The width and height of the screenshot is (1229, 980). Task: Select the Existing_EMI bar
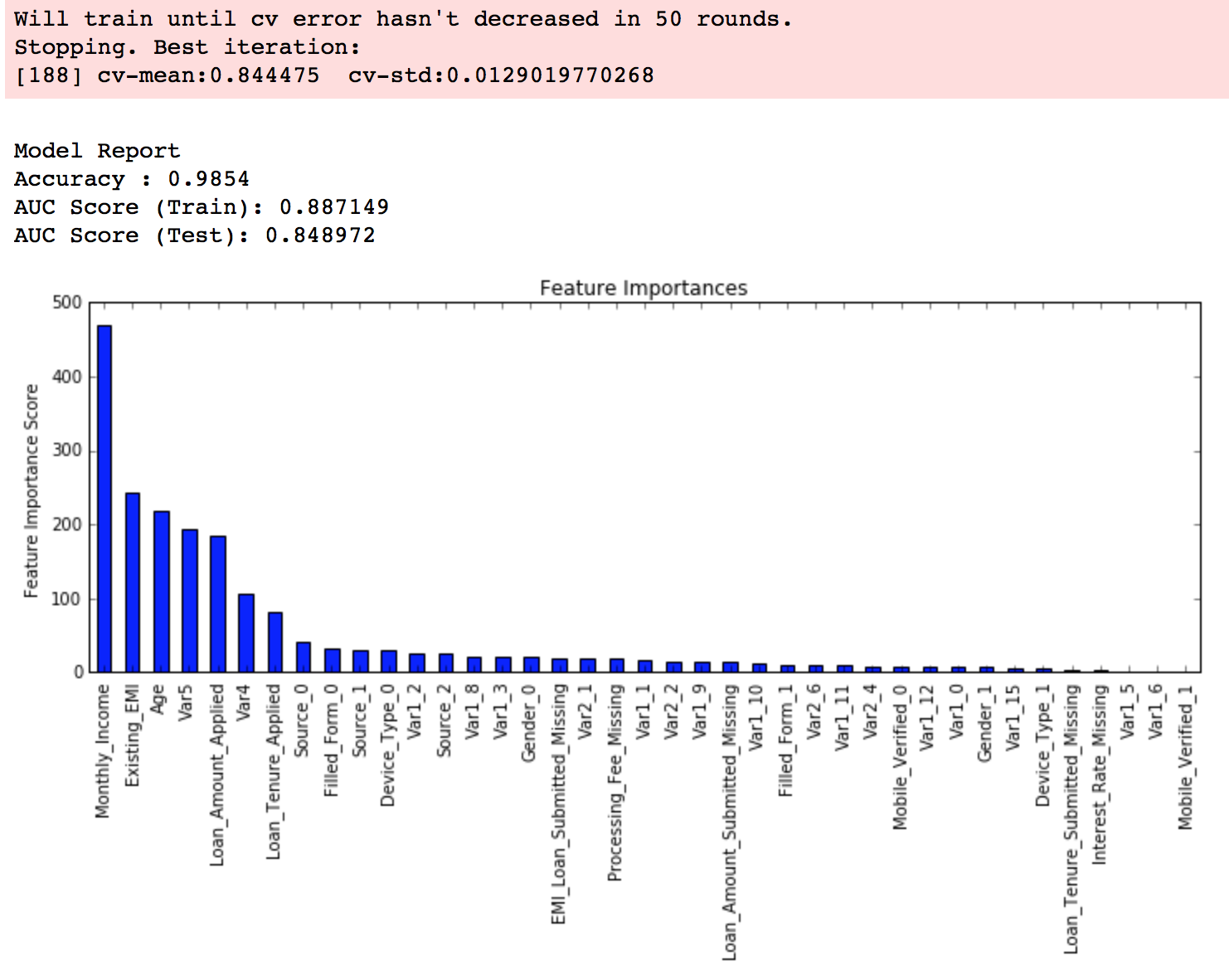(x=133, y=582)
